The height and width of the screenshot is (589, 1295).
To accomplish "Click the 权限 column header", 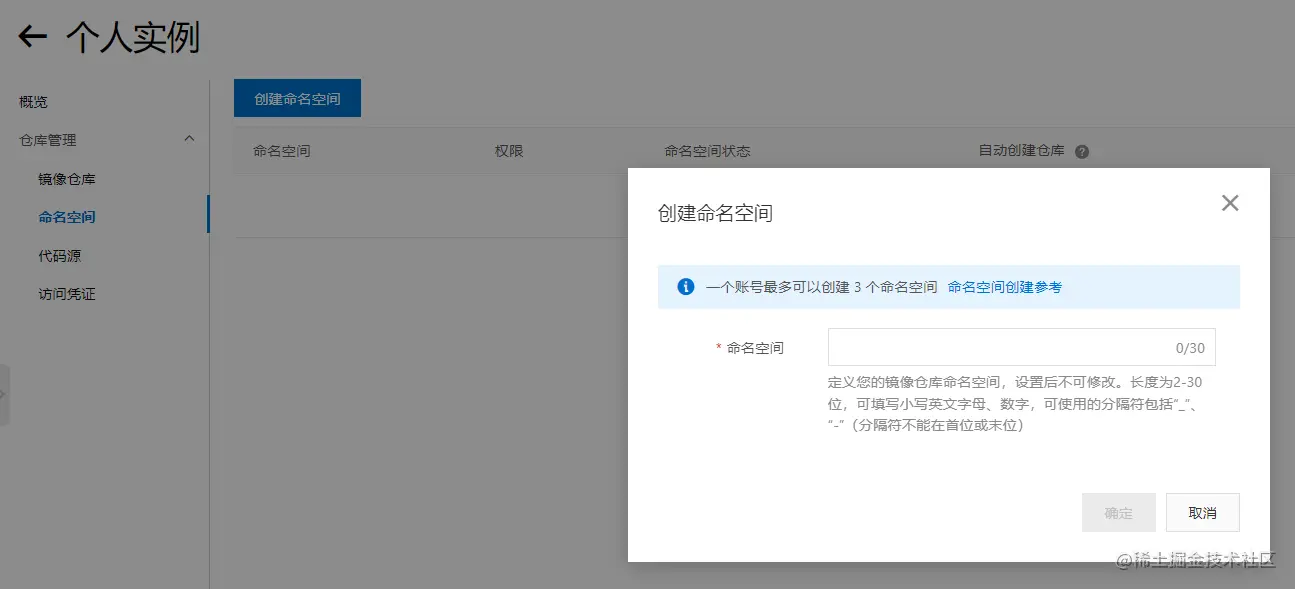I will coord(509,151).
